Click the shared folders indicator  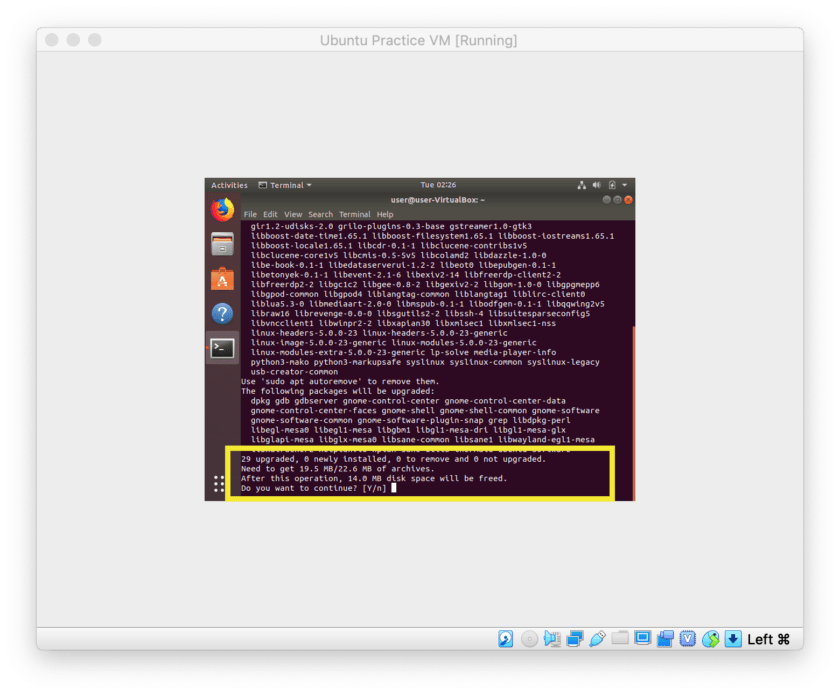(x=620, y=638)
